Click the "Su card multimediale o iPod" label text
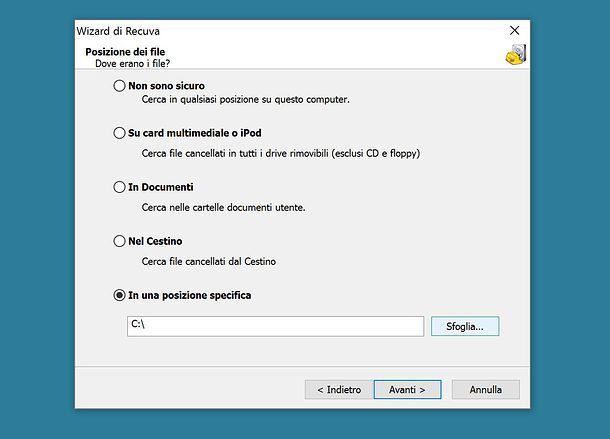This screenshot has width=610, height=439. click(x=195, y=133)
